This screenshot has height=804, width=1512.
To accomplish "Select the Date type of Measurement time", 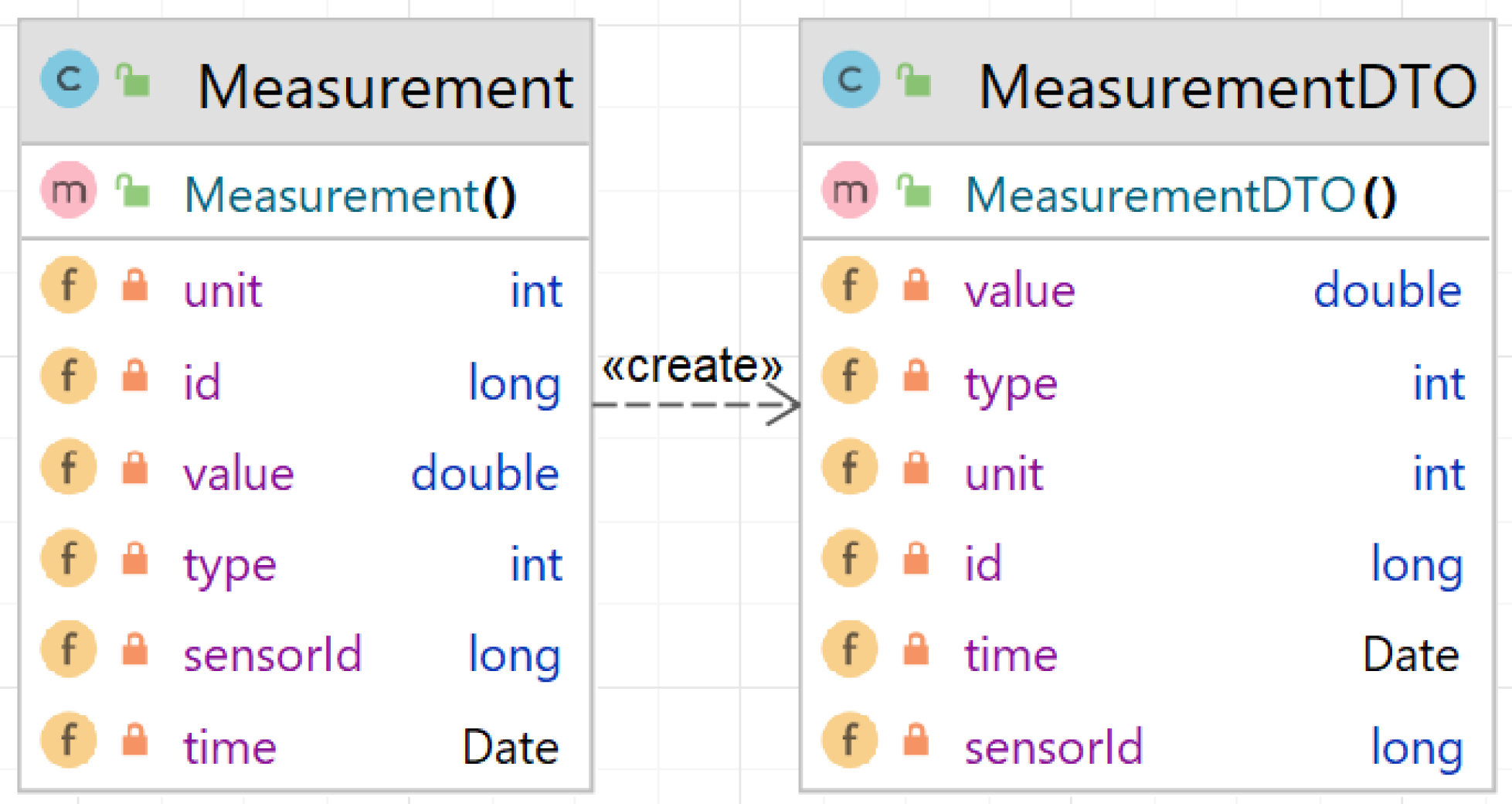I will tap(511, 747).
